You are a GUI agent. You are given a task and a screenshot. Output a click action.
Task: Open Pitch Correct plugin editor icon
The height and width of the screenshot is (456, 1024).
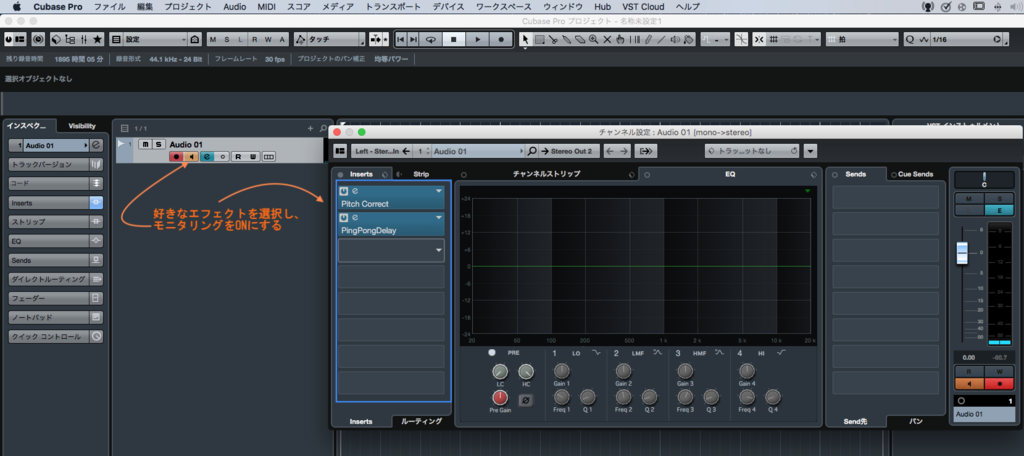355,191
